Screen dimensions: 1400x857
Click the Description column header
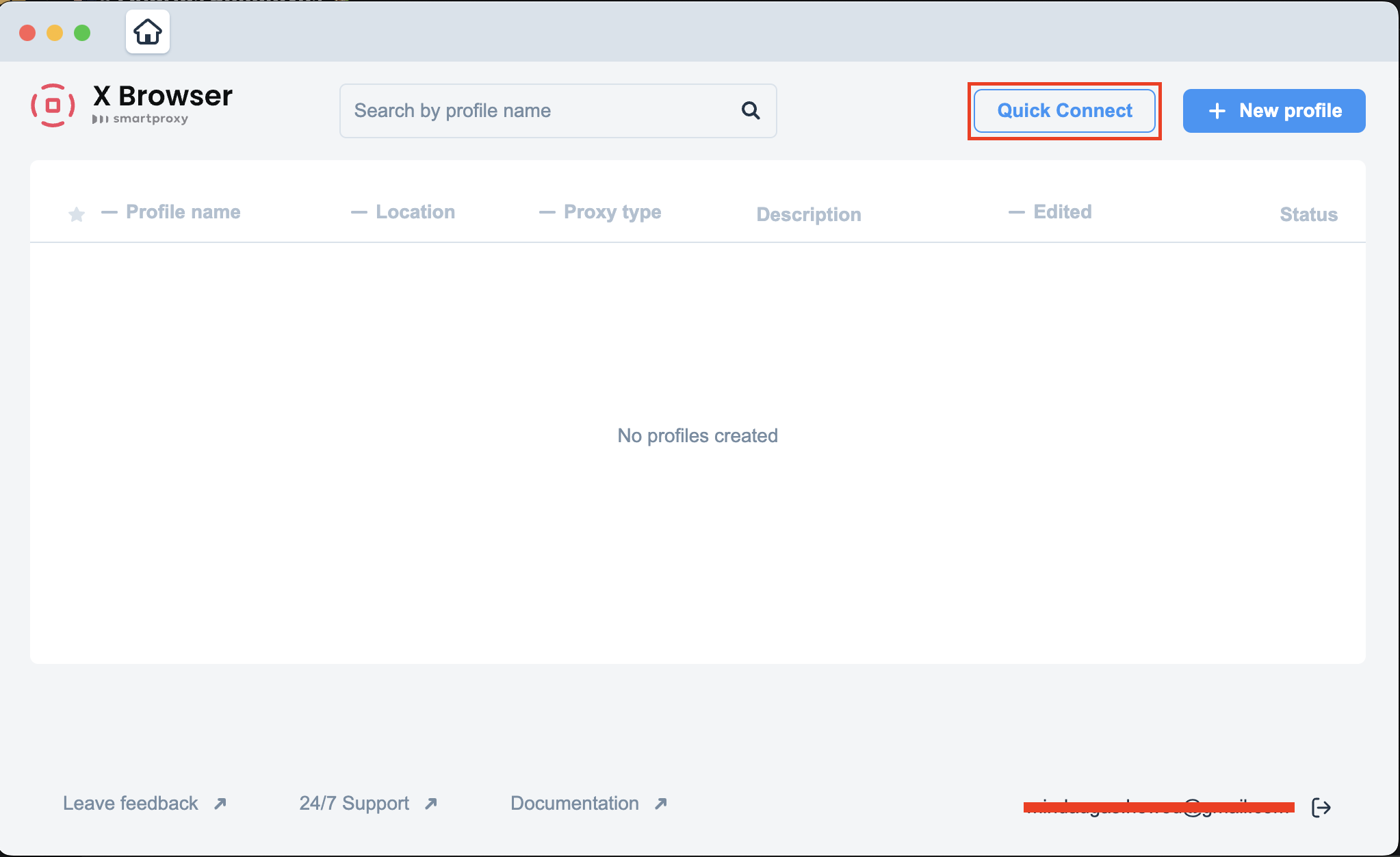point(808,215)
